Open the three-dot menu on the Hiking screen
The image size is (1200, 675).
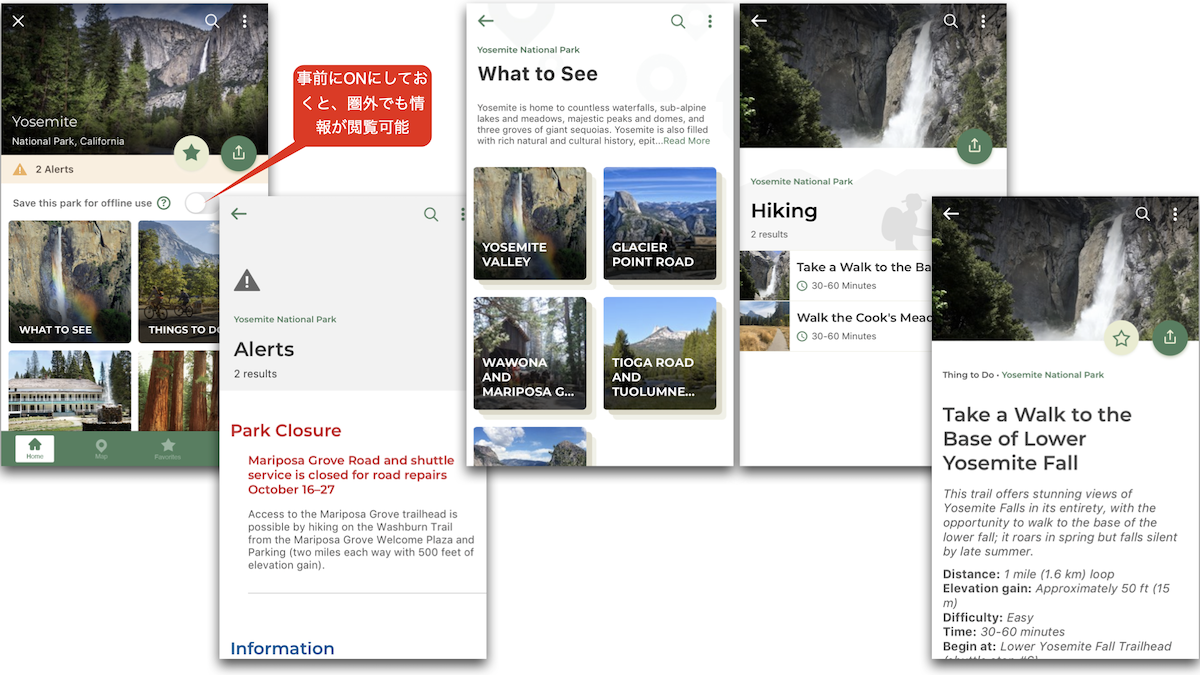(x=983, y=21)
